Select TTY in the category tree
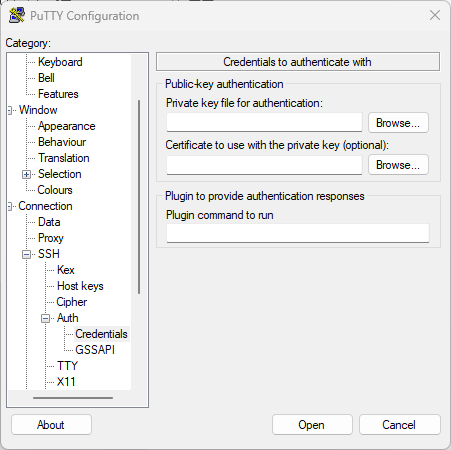 [x=67, y=366]
